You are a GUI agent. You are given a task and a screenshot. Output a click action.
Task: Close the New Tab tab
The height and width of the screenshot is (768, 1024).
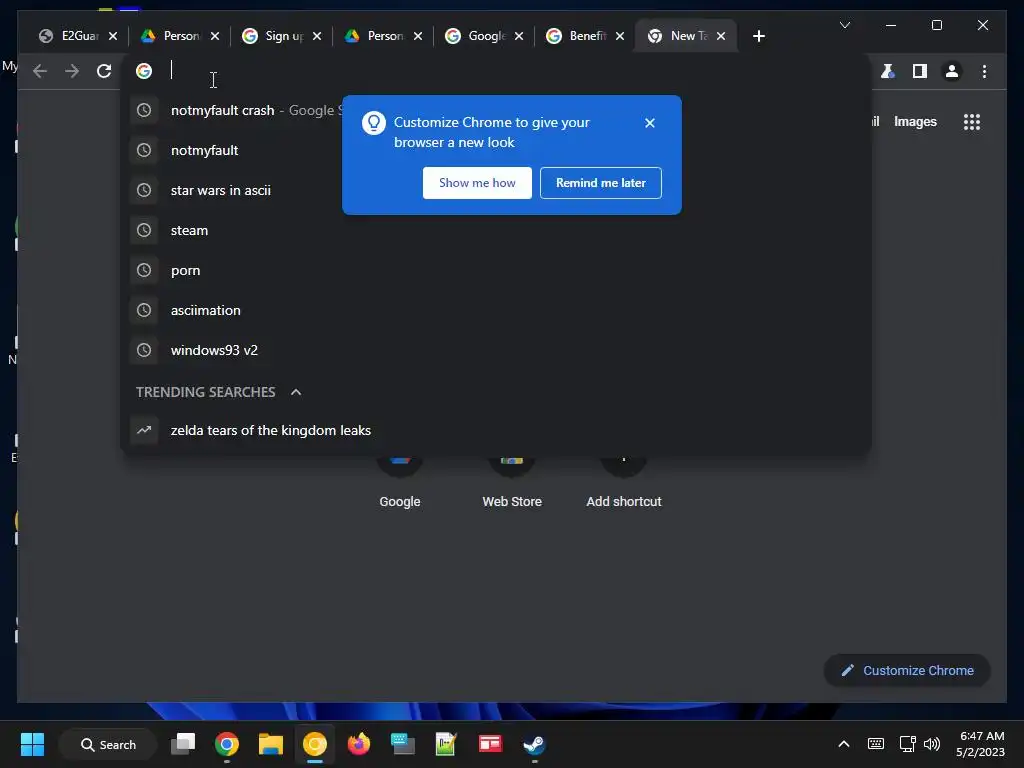pyautogui.click(x=721, y=36)
